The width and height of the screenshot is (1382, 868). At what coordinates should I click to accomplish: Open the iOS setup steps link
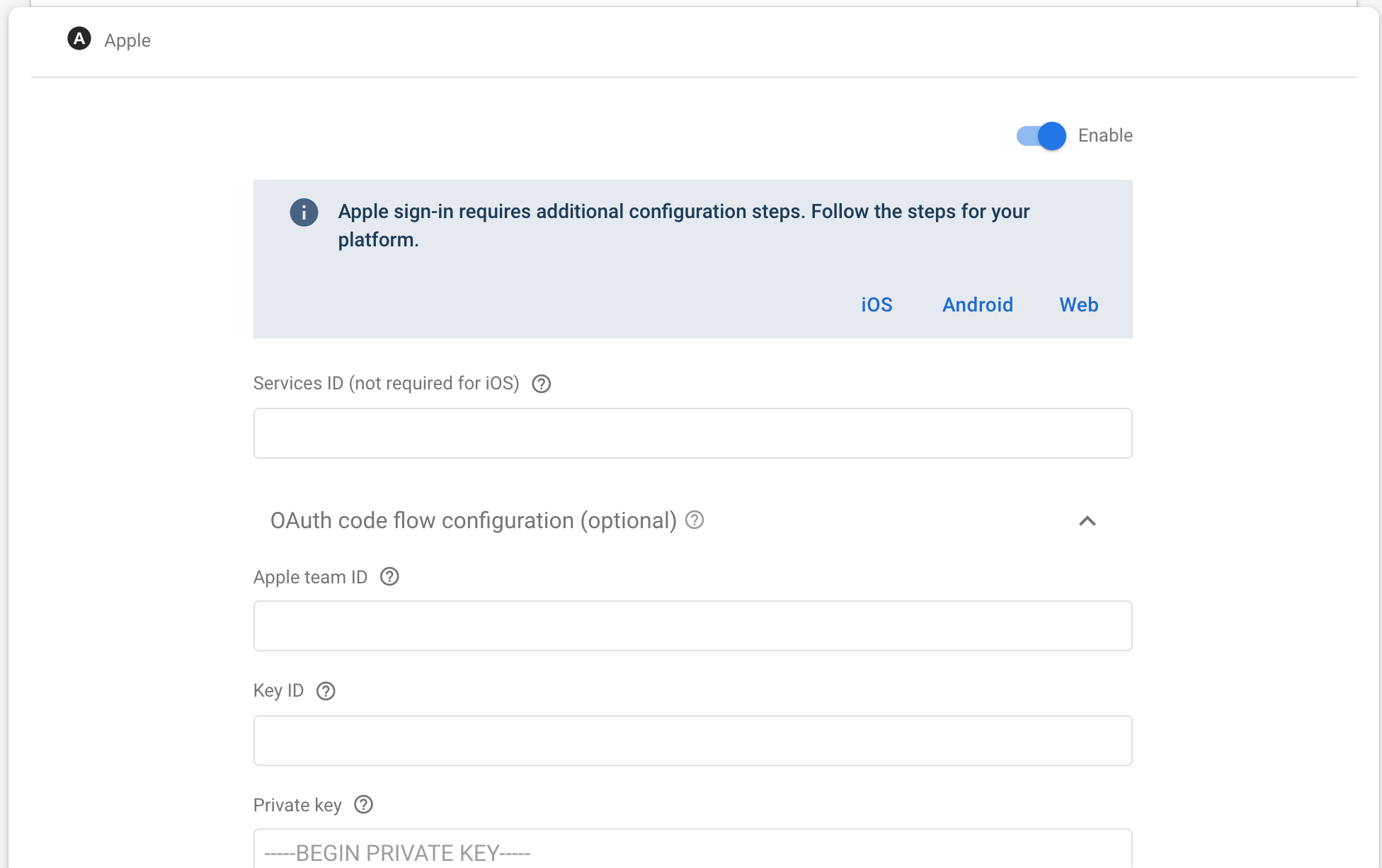click(x=876, y=305)
